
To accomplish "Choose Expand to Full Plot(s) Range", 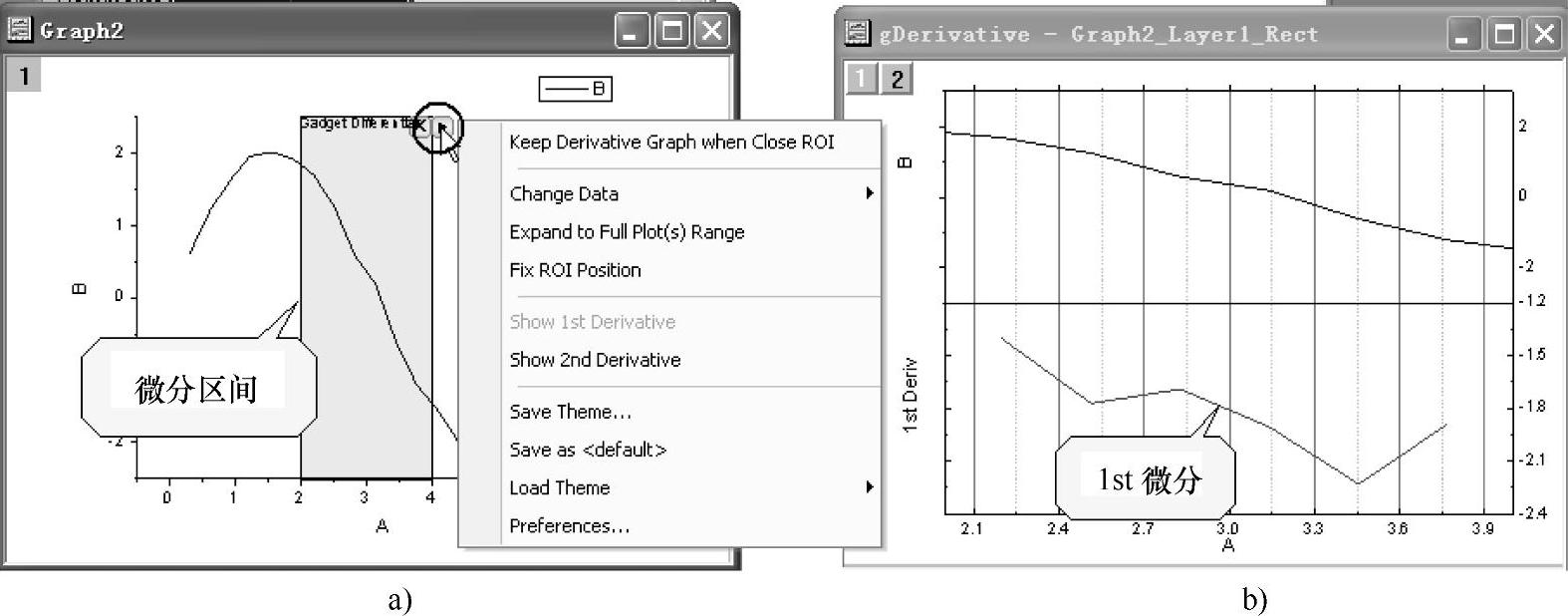I will 627,231.
